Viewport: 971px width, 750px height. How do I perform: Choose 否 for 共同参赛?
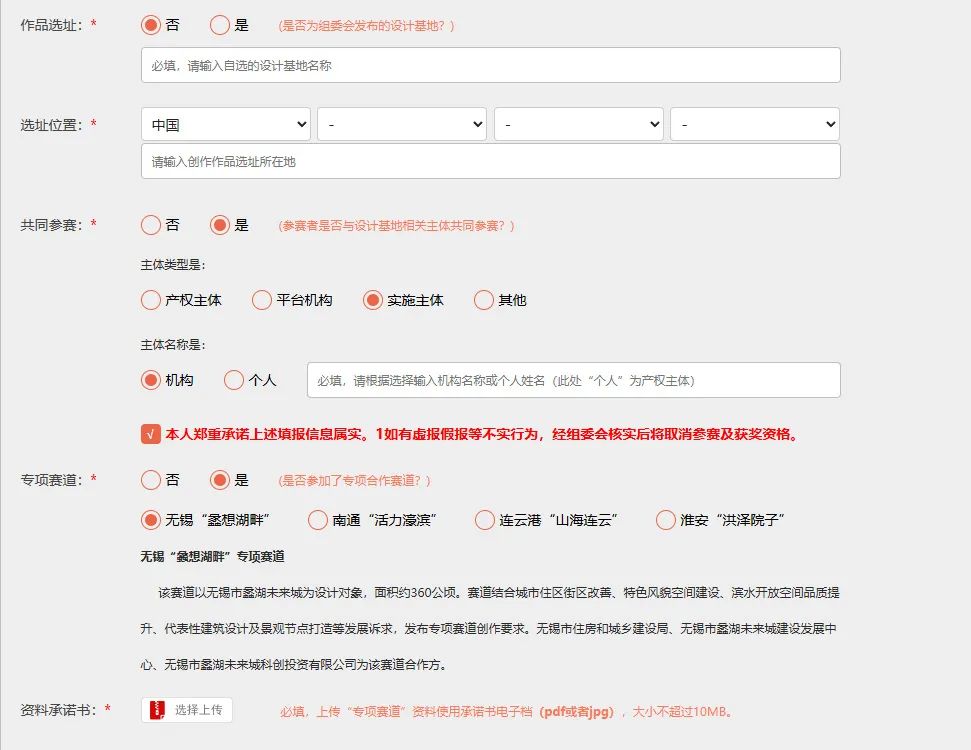pyautogui.click(x=150, y=225)
